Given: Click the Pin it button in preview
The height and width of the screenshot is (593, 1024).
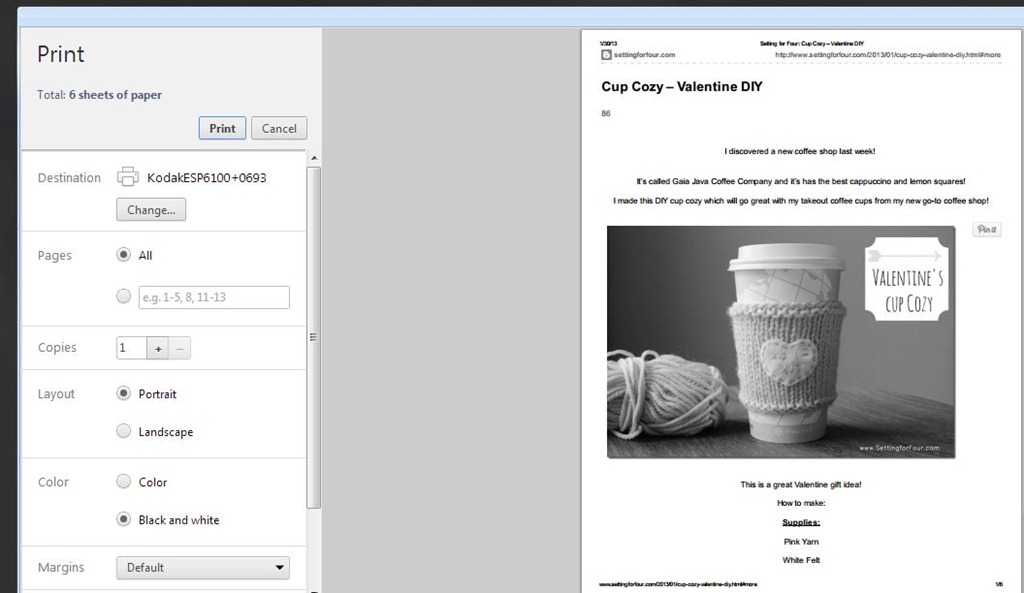Looking at the screenshot, I should [987, 229].
